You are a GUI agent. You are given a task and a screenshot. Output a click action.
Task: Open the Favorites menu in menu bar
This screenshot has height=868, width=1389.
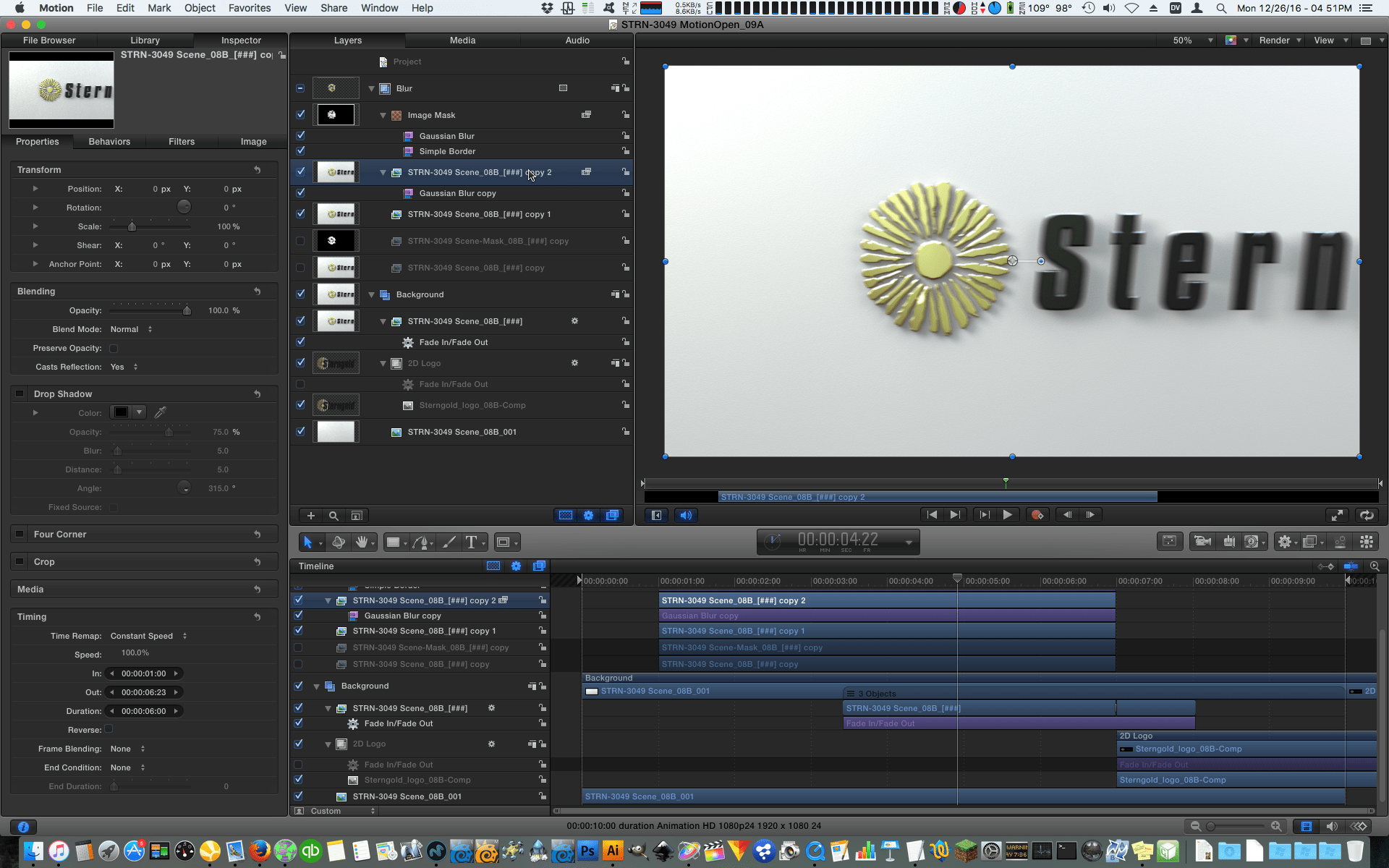250,8
